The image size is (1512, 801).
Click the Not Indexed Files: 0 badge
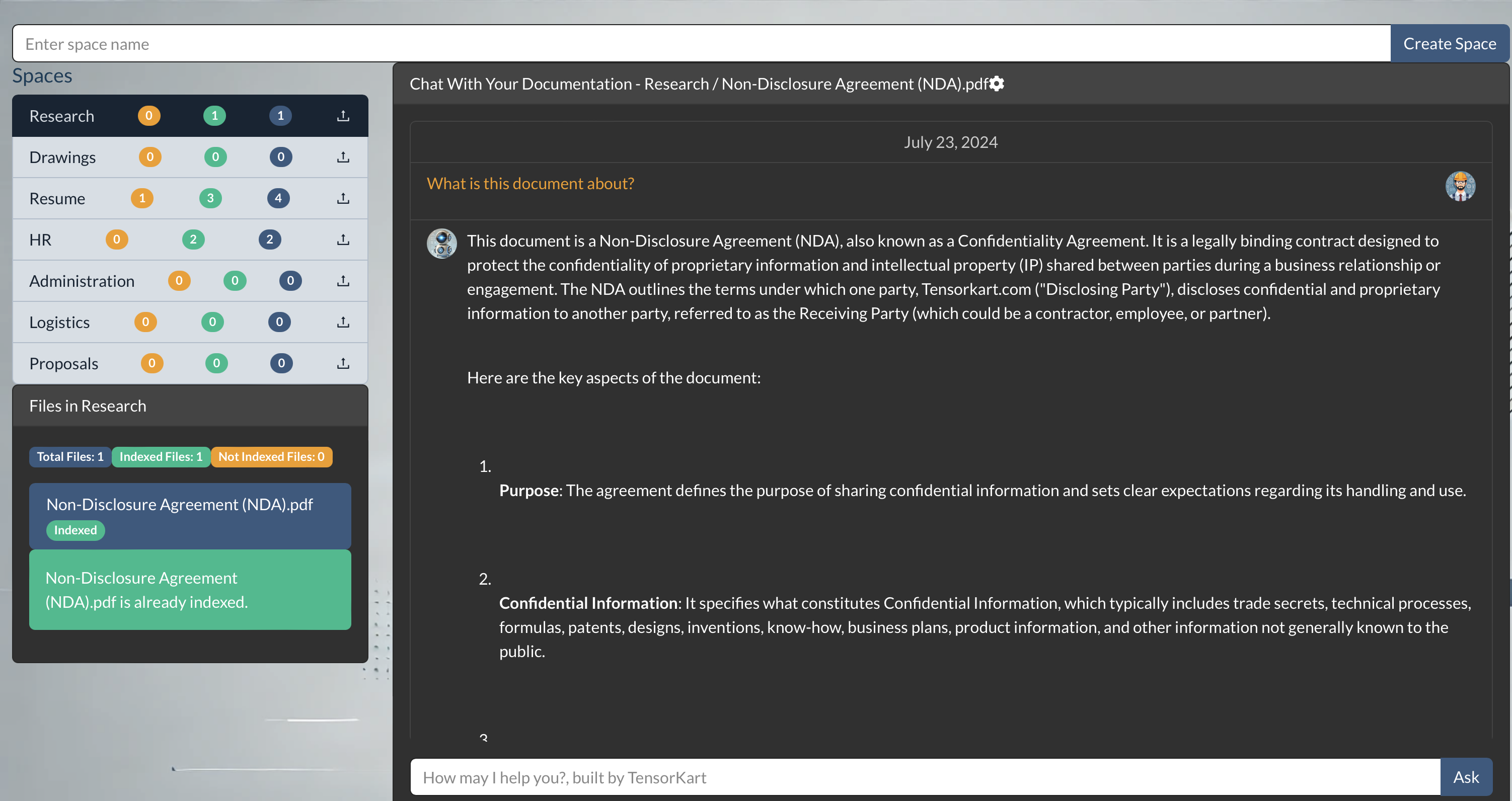(x=271, y=456)
